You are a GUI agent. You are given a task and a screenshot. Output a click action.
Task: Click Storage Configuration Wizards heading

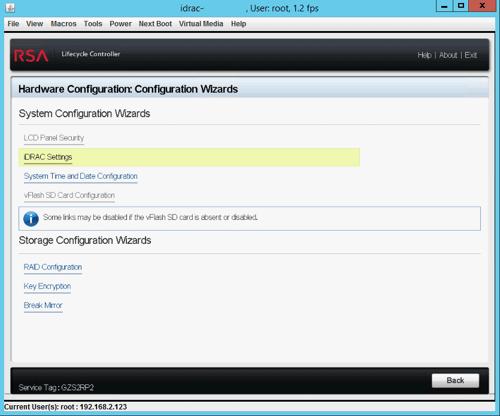85,240
